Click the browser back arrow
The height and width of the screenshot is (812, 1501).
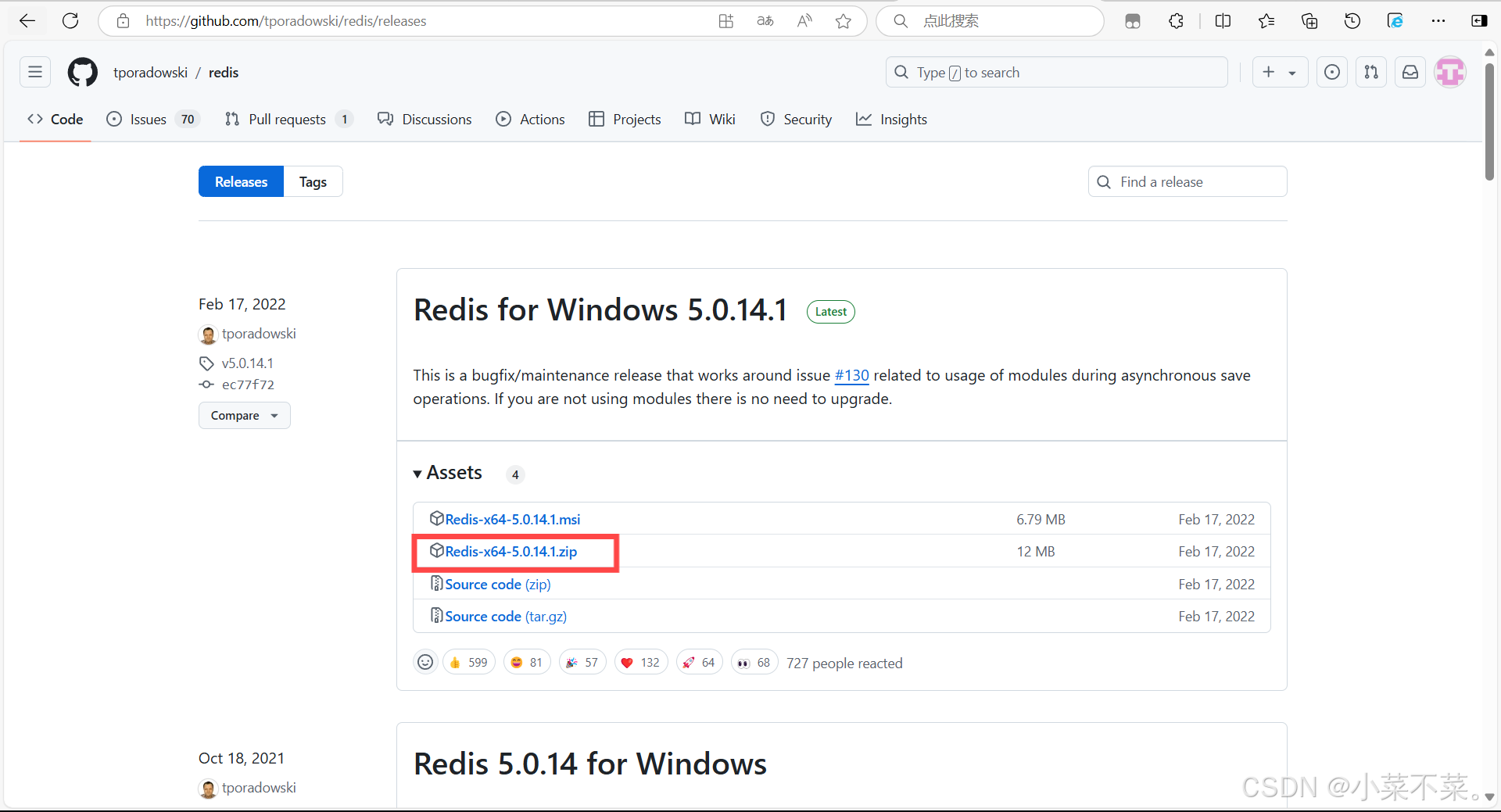[x=27, y=21]
